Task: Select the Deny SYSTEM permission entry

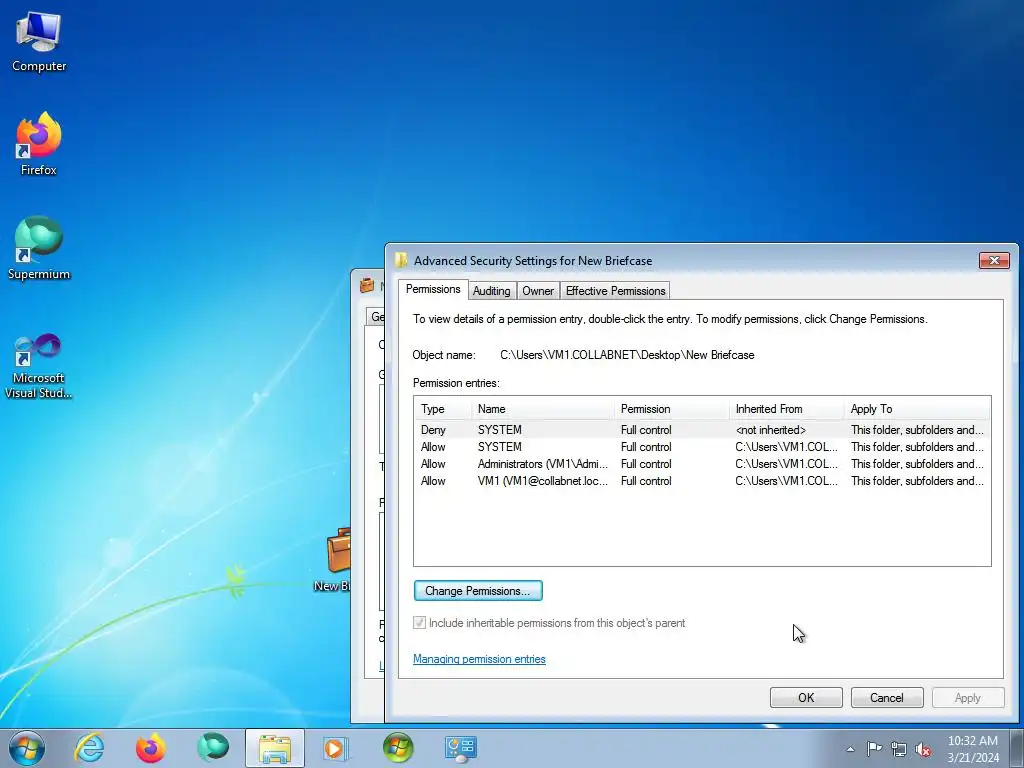Action: (702, 430)
